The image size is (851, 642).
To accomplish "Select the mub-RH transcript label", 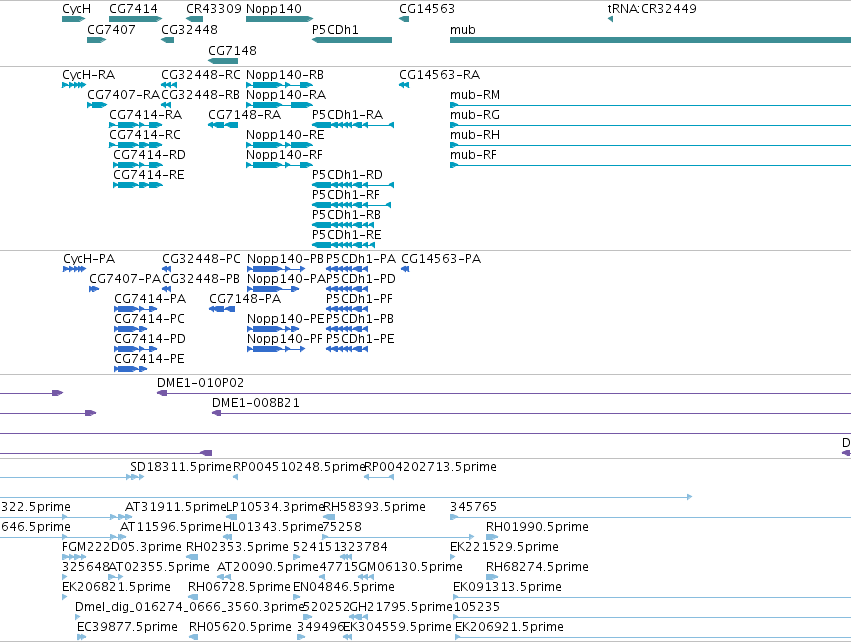I will pos(475,135).
